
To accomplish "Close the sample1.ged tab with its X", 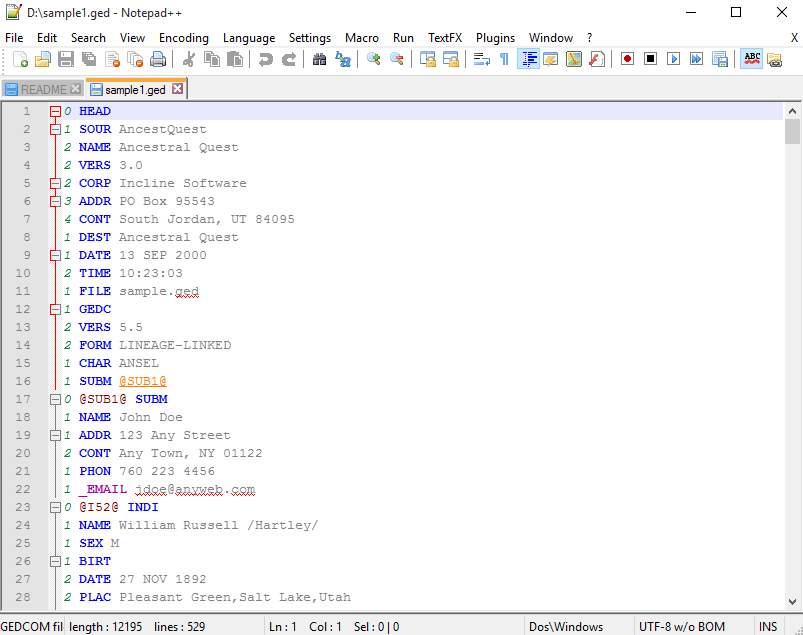I will pyautogui.click(x=177, y=89).
